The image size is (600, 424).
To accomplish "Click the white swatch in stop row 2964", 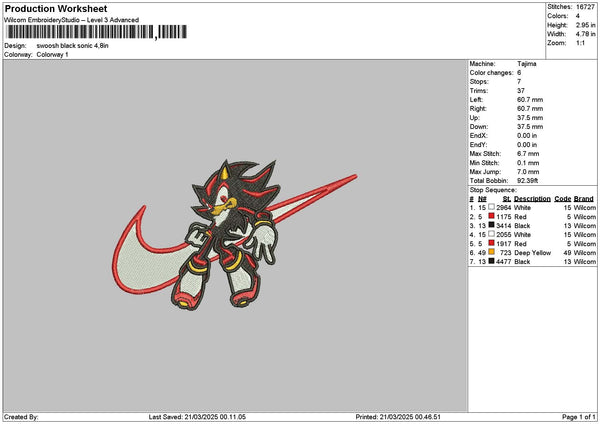I will (x=491, y=207).
